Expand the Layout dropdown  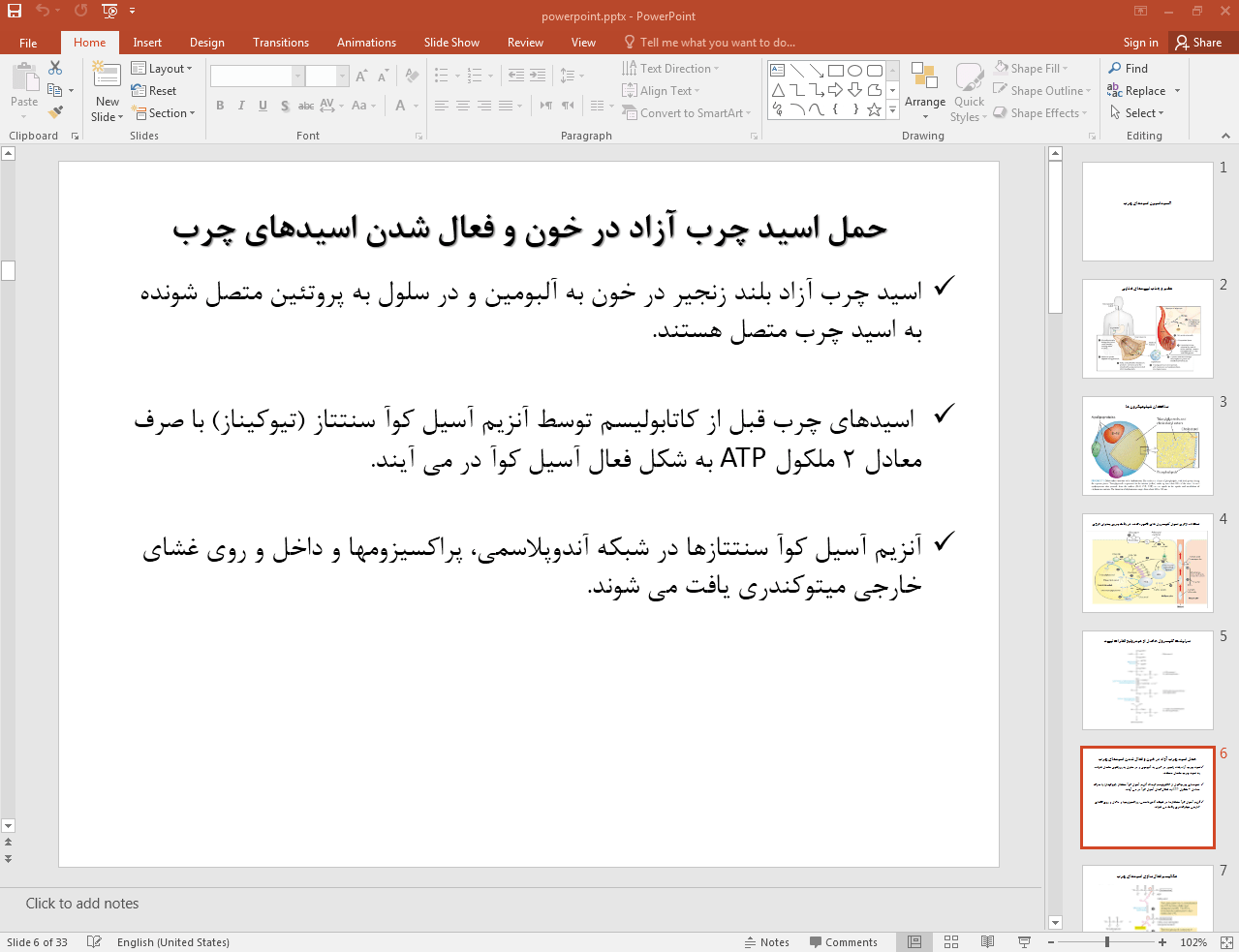(x=162, y=69)
